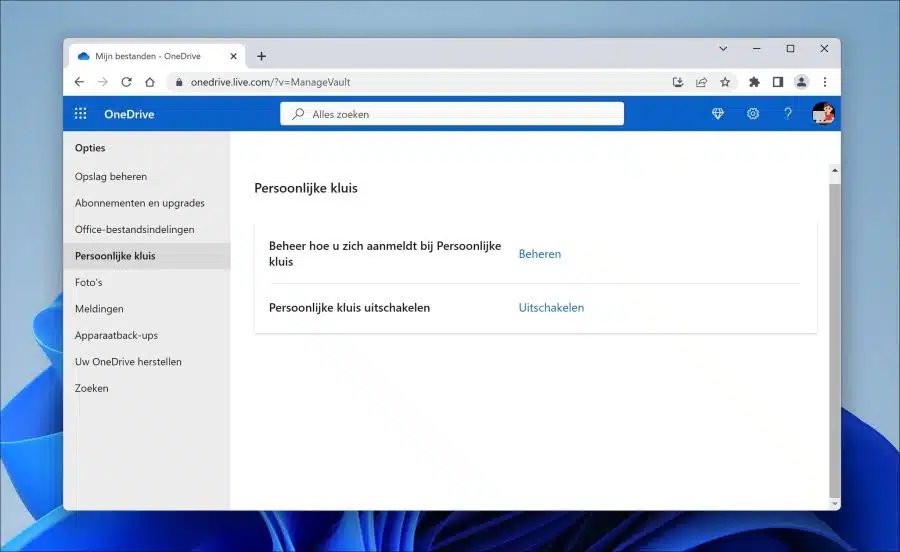Select Persoonlijke kluis in sidebar
900x552 pixels.
147,255
